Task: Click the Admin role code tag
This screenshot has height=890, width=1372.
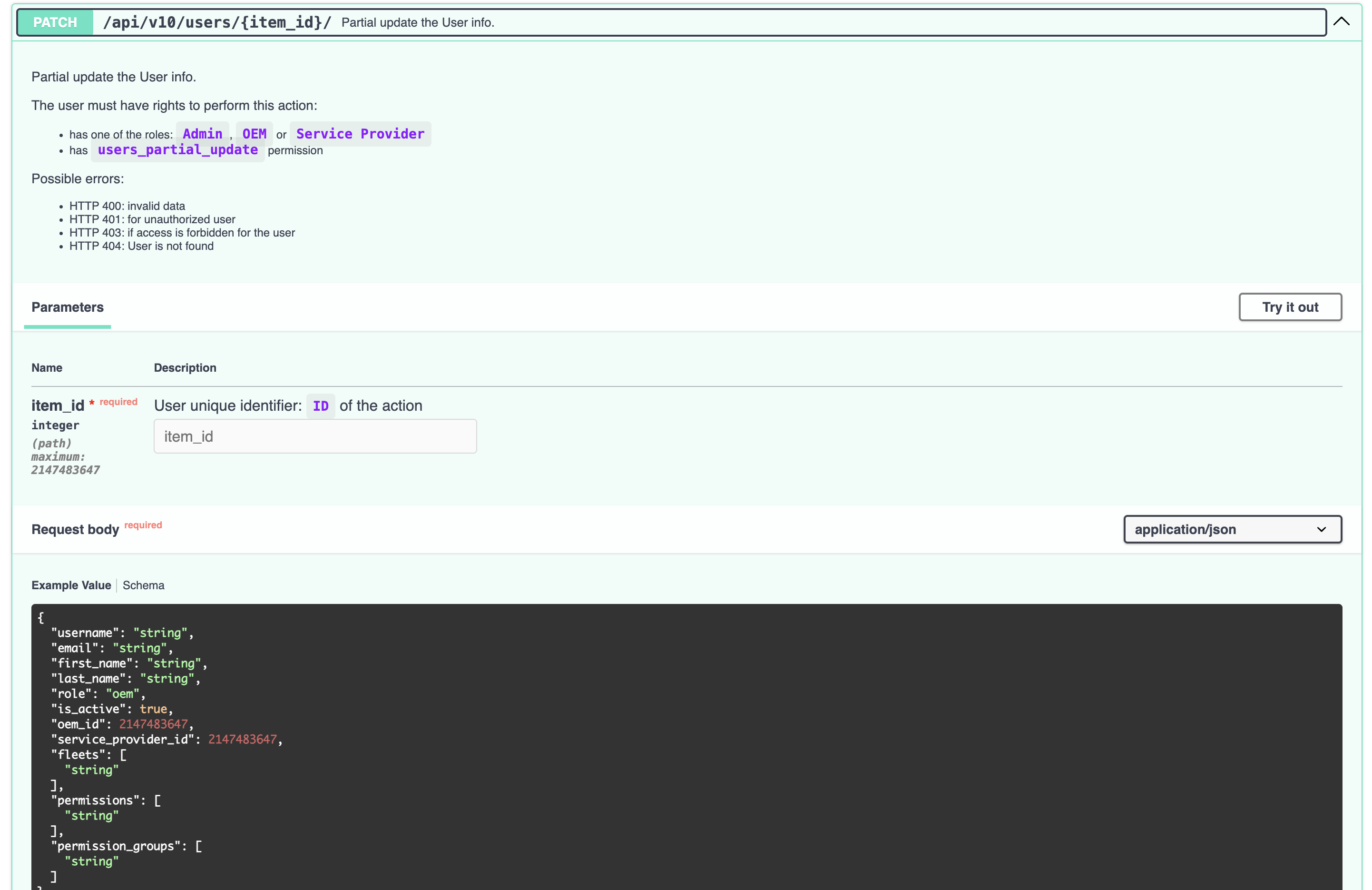Action: click(202, 134)
